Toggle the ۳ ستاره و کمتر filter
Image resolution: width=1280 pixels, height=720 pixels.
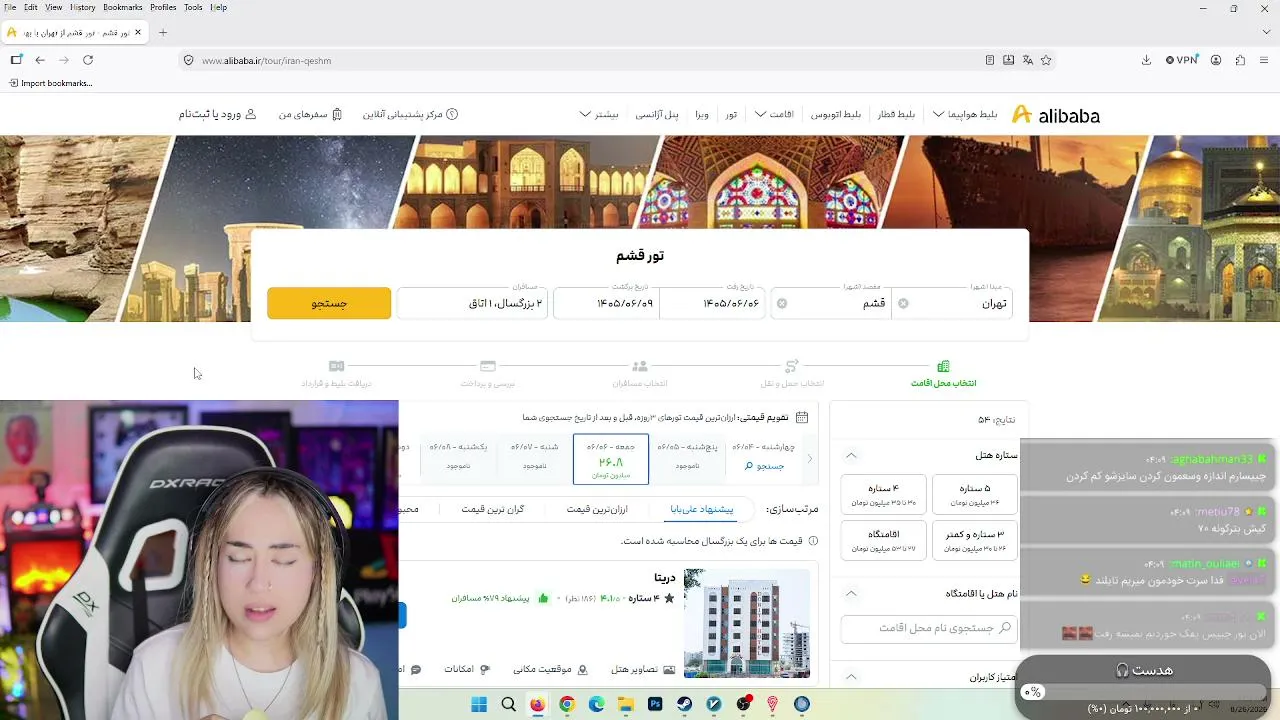coord(974,540)
